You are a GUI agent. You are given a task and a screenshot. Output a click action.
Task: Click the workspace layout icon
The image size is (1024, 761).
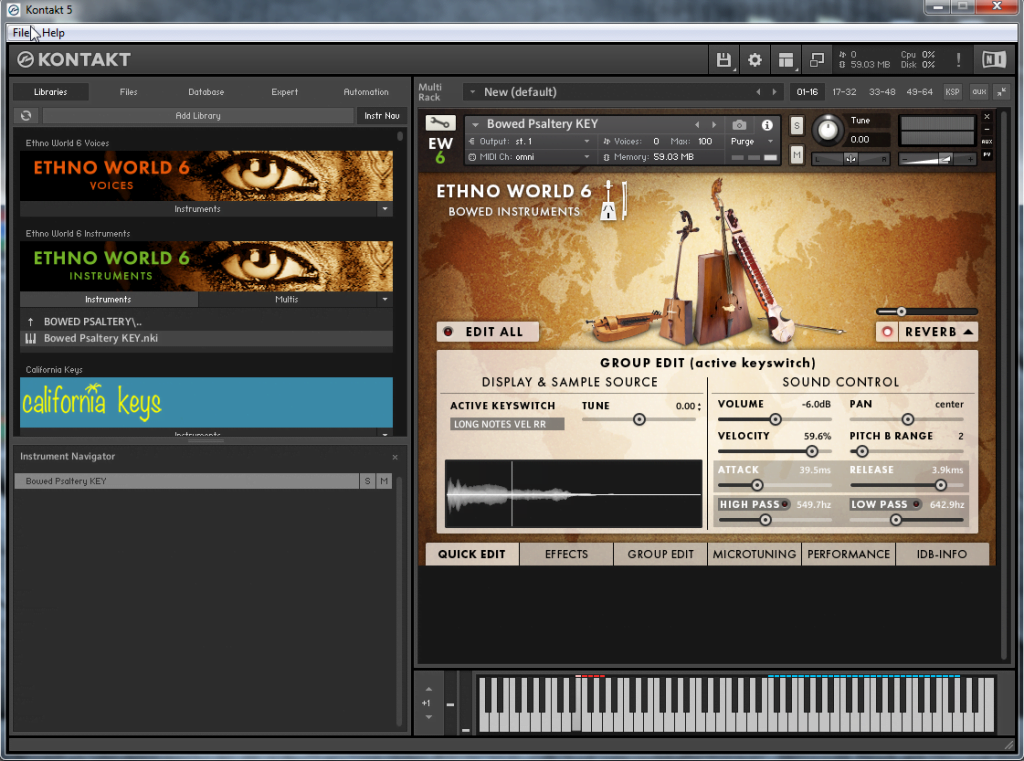pyautogui.click(x=786, y=60)
